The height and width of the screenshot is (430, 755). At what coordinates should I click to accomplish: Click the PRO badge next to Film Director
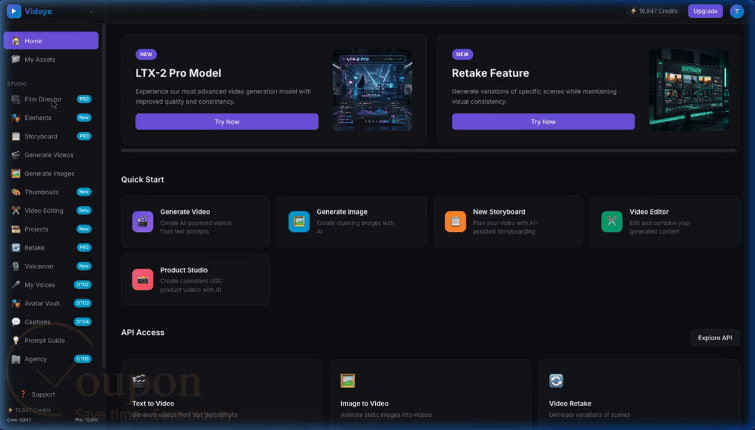[x=84, y=99]
